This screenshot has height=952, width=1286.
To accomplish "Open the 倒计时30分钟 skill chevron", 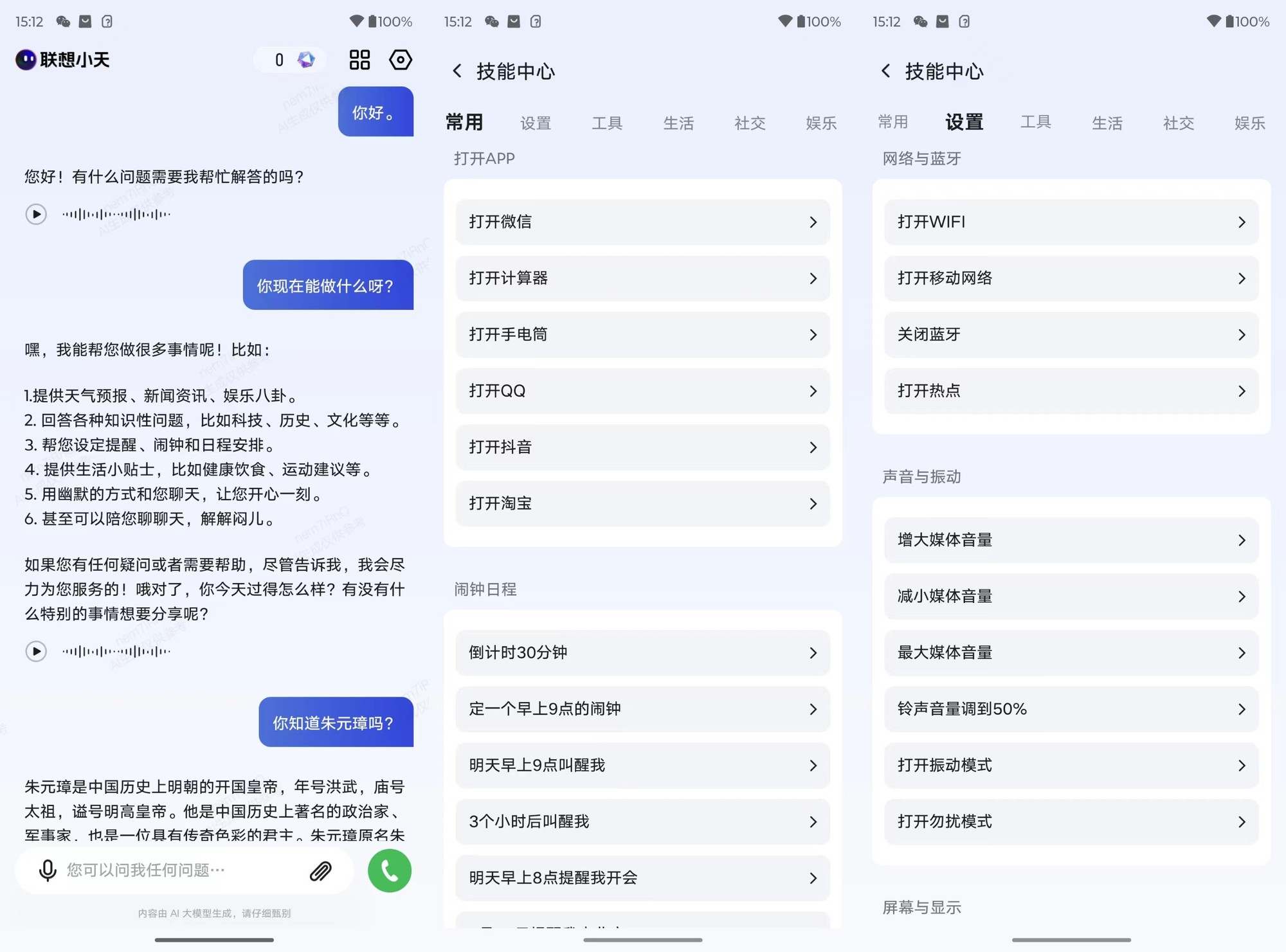I will coord(813,653).
